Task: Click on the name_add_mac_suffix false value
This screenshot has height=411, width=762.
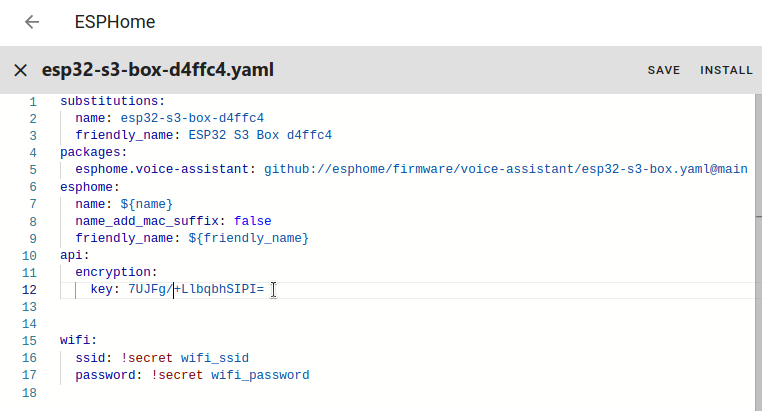Action: point(252,220)
